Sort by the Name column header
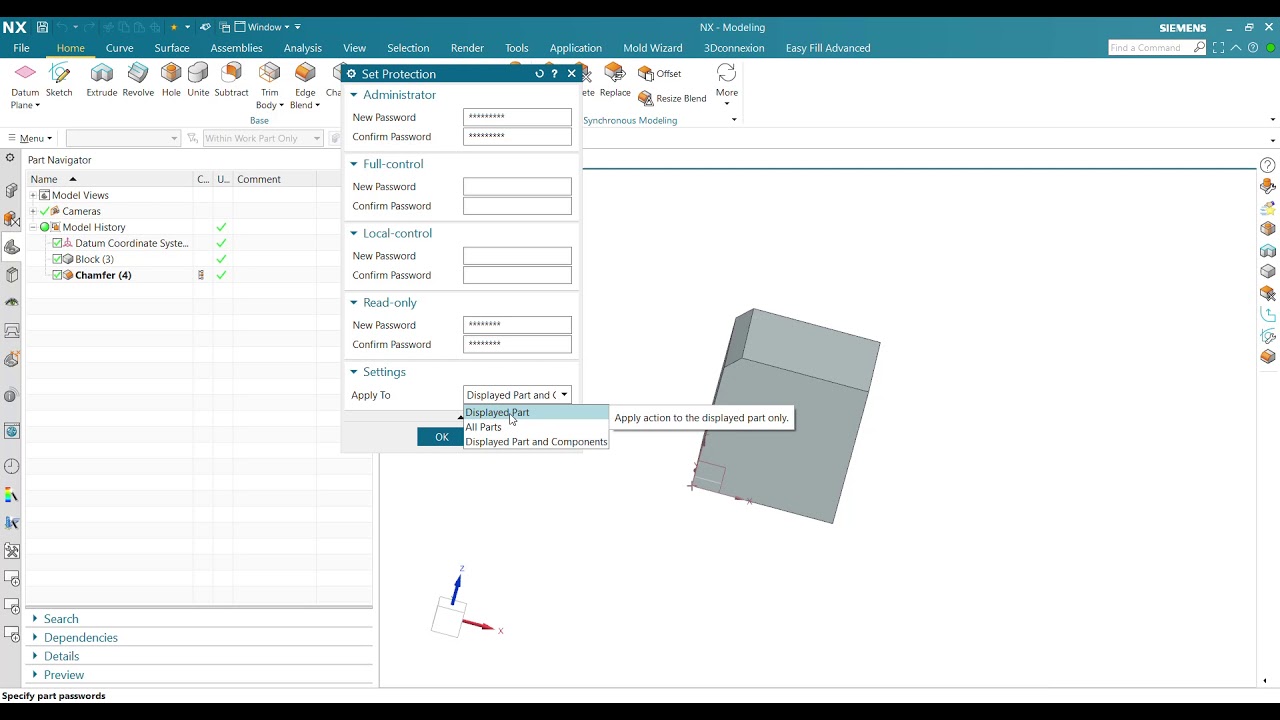 tap(110, 179)
